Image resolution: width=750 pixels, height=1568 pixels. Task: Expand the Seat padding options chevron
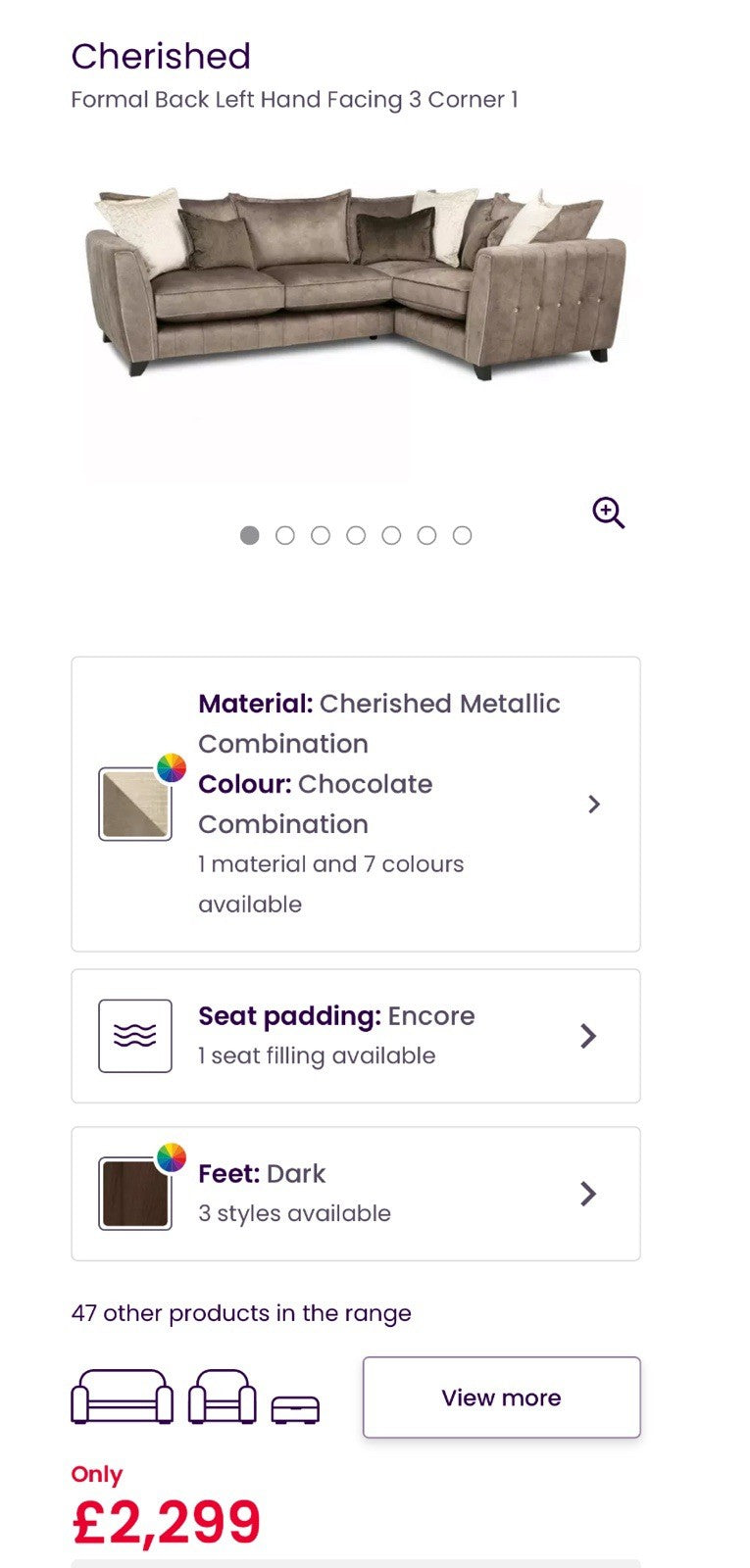588,1036
